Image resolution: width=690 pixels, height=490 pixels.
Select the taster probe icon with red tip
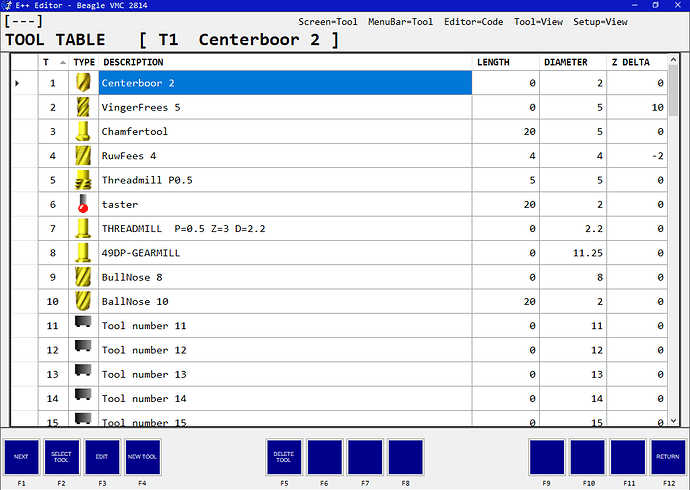point(83,204)
